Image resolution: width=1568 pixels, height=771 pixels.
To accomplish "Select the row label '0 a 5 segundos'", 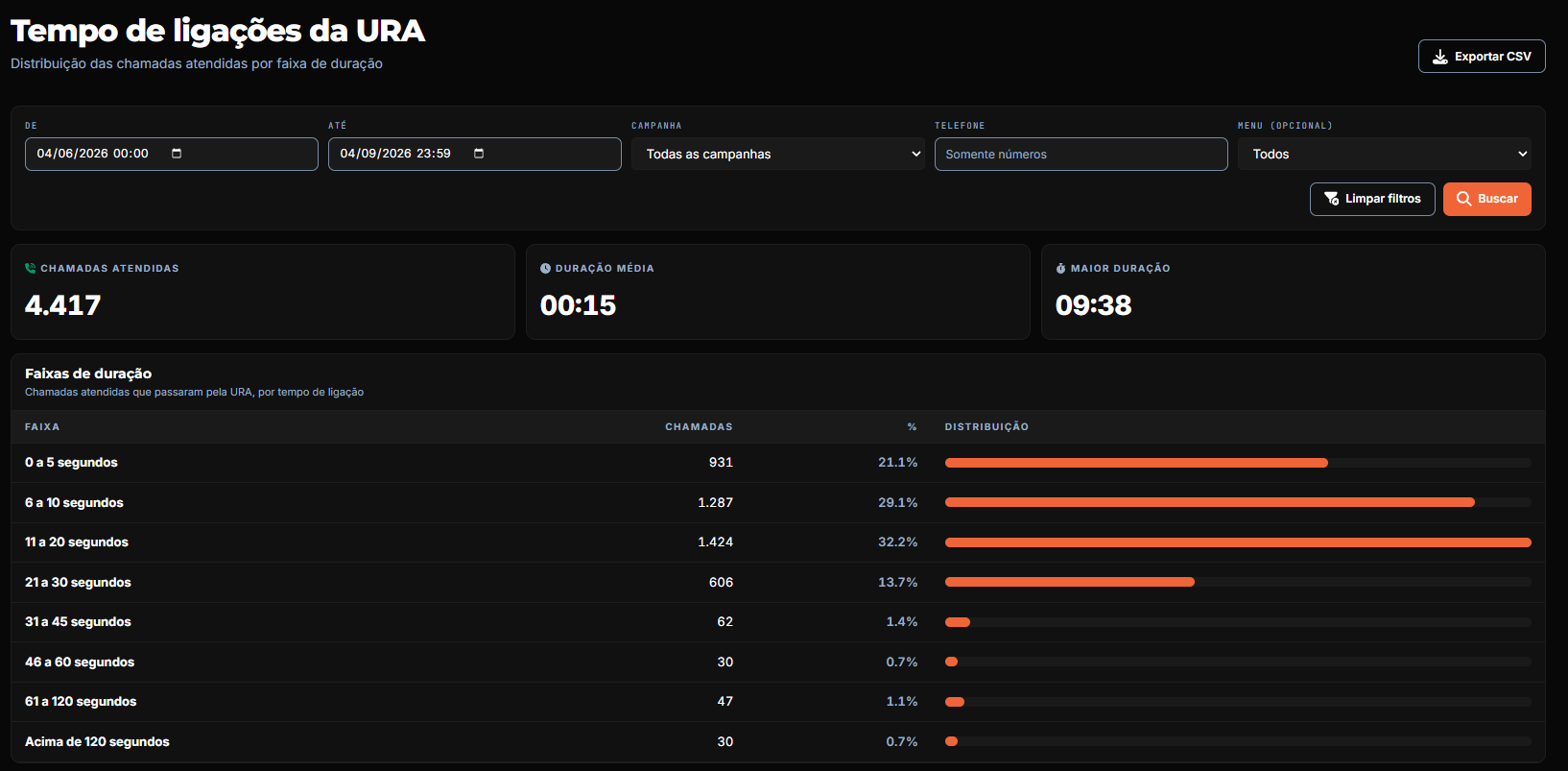I will tap(71, 463).
